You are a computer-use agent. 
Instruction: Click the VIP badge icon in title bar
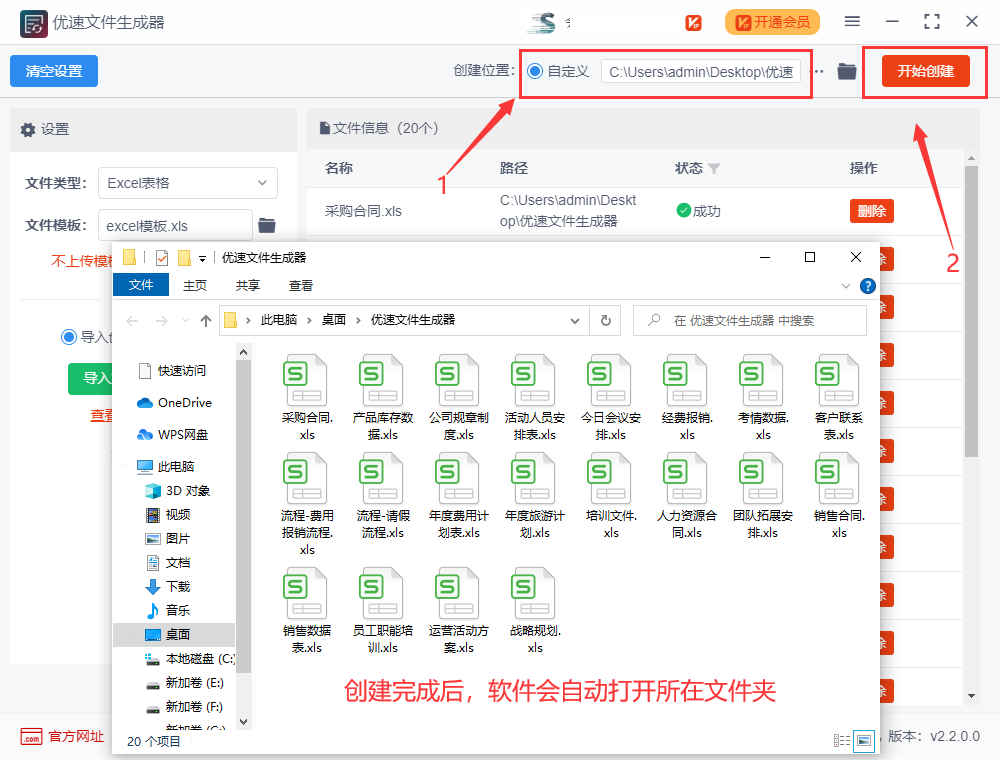pos(693,22)
